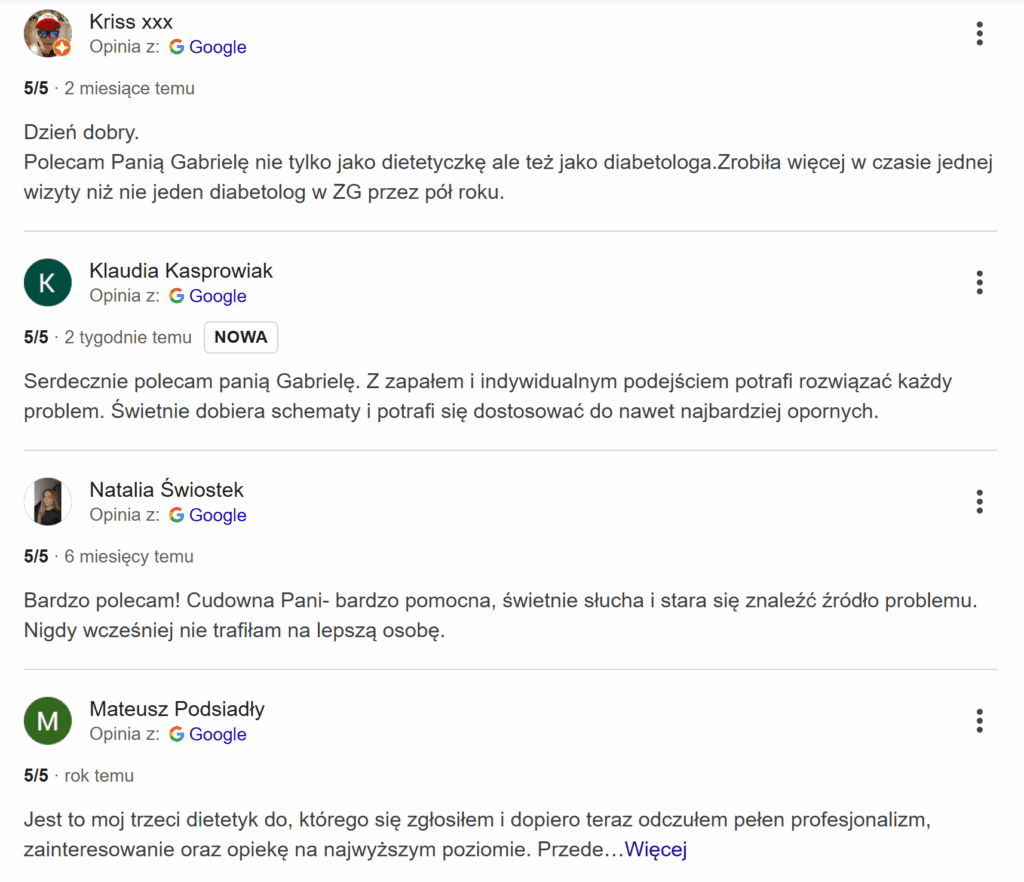Viewport: 1024px width, 882px height.
Task: Open options menu on Klaudia Kasprowiak's review
Action: pyautogui.click(x=979, y=283)
